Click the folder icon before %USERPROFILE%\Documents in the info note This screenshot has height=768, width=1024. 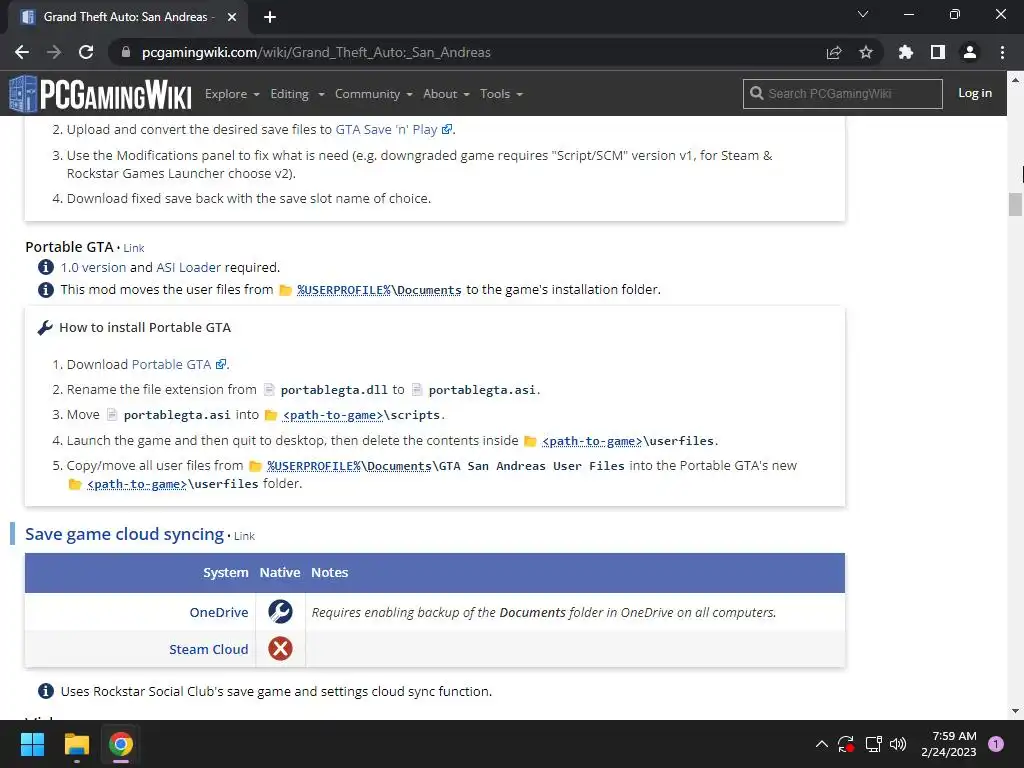click(285, 290)
